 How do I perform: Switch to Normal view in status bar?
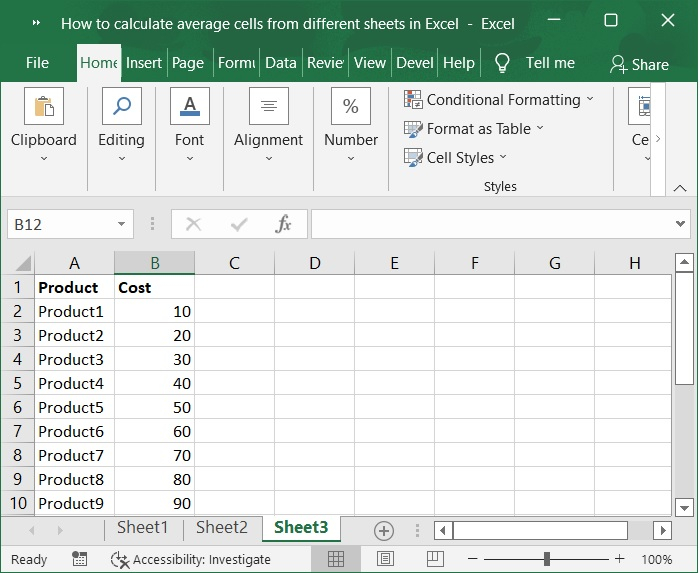point(337,559)
